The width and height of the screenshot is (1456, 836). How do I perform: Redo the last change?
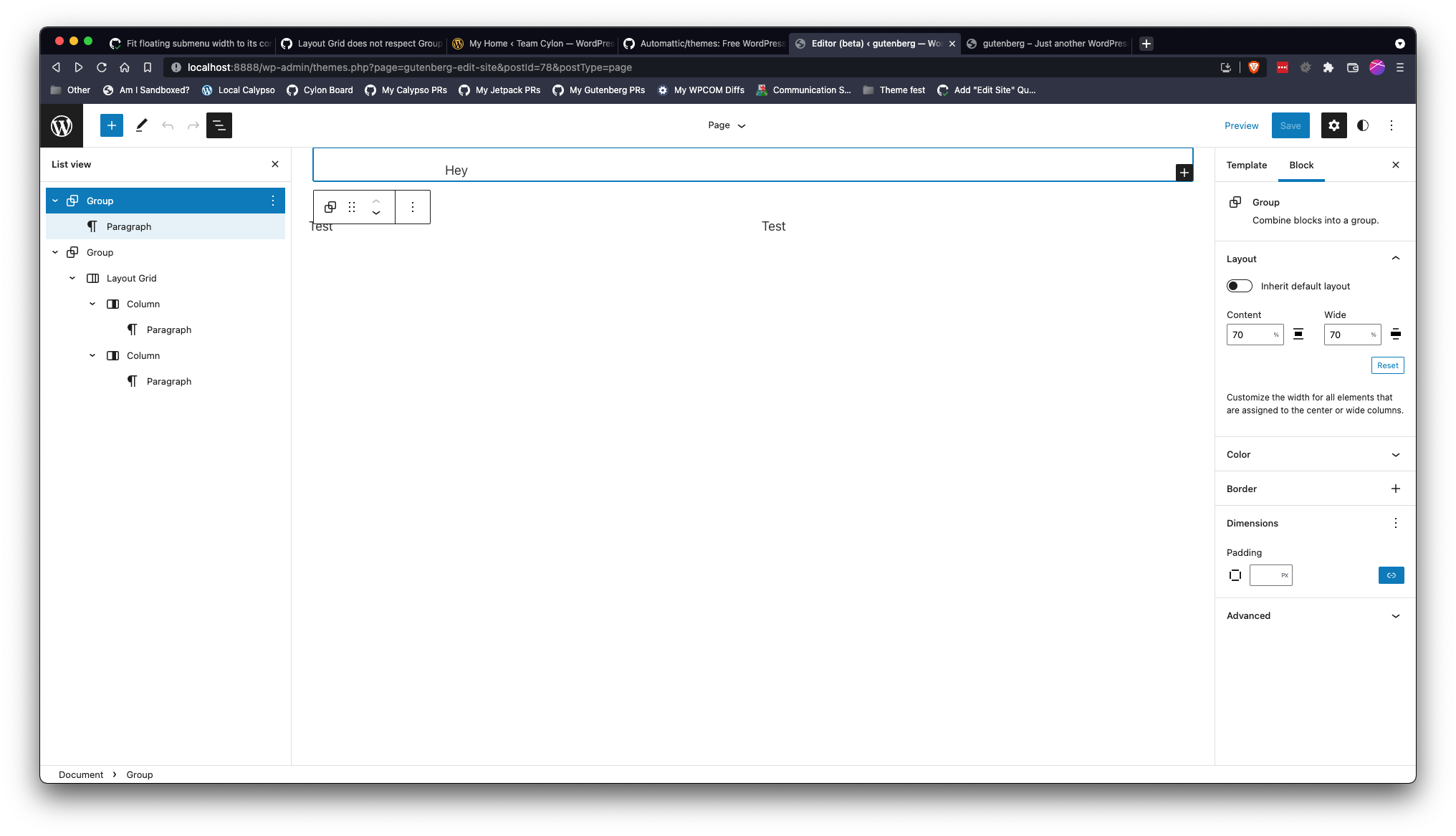193,125
